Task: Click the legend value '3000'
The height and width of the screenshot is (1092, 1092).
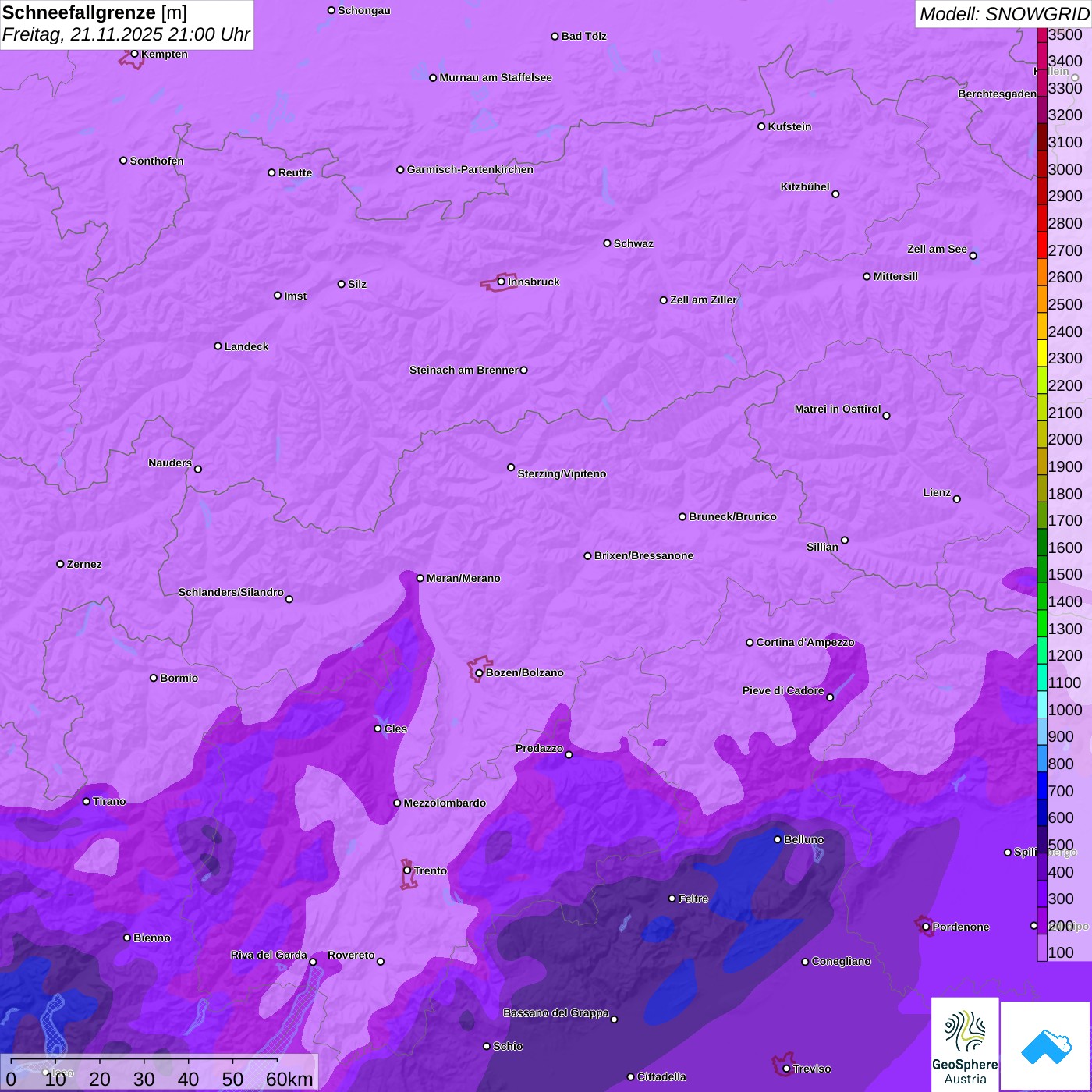Action: point(1065,169)
